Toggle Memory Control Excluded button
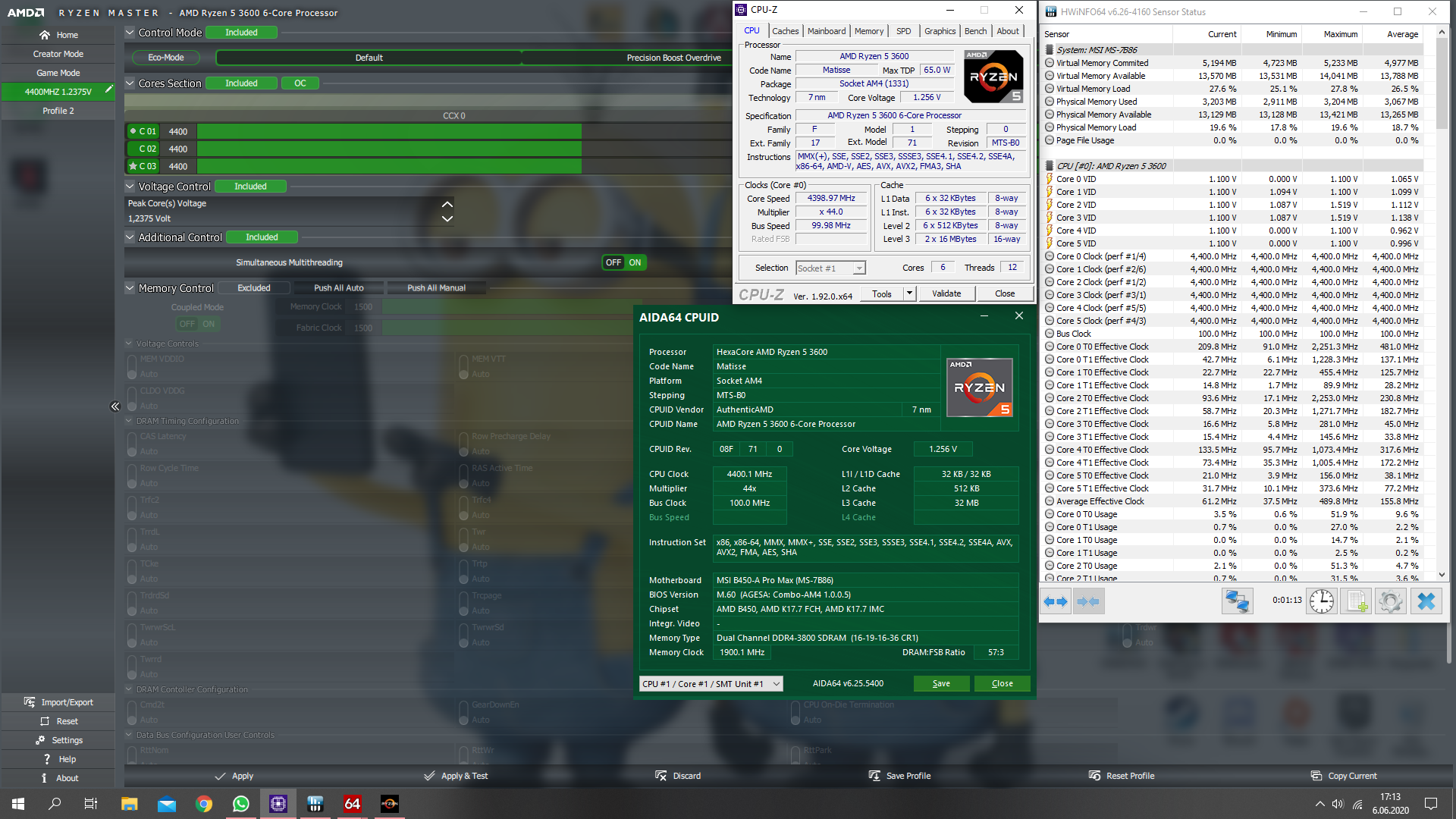Screen dimensions: 1456x819 coord(254,288)
